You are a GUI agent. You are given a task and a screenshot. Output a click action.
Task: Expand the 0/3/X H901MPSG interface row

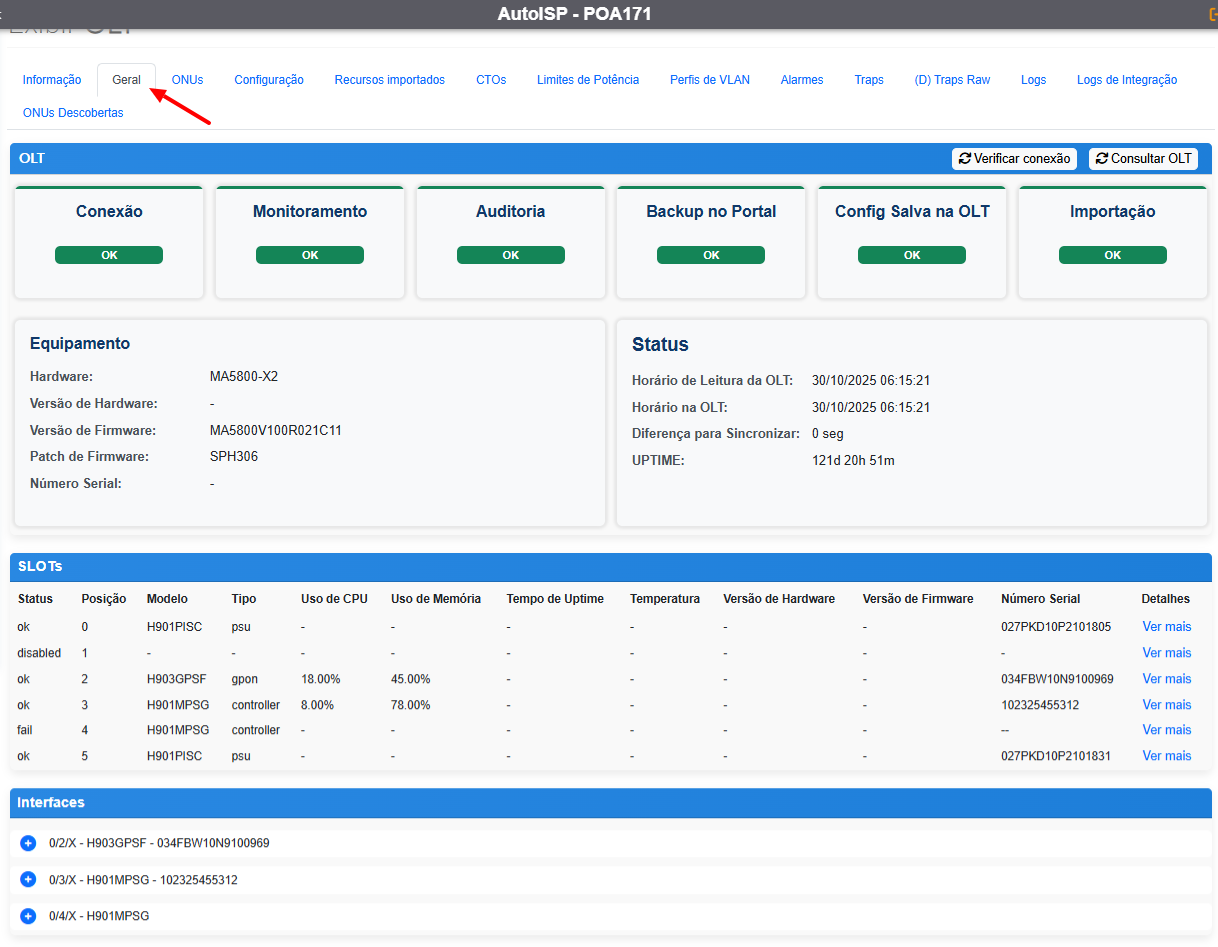point(28,880)
